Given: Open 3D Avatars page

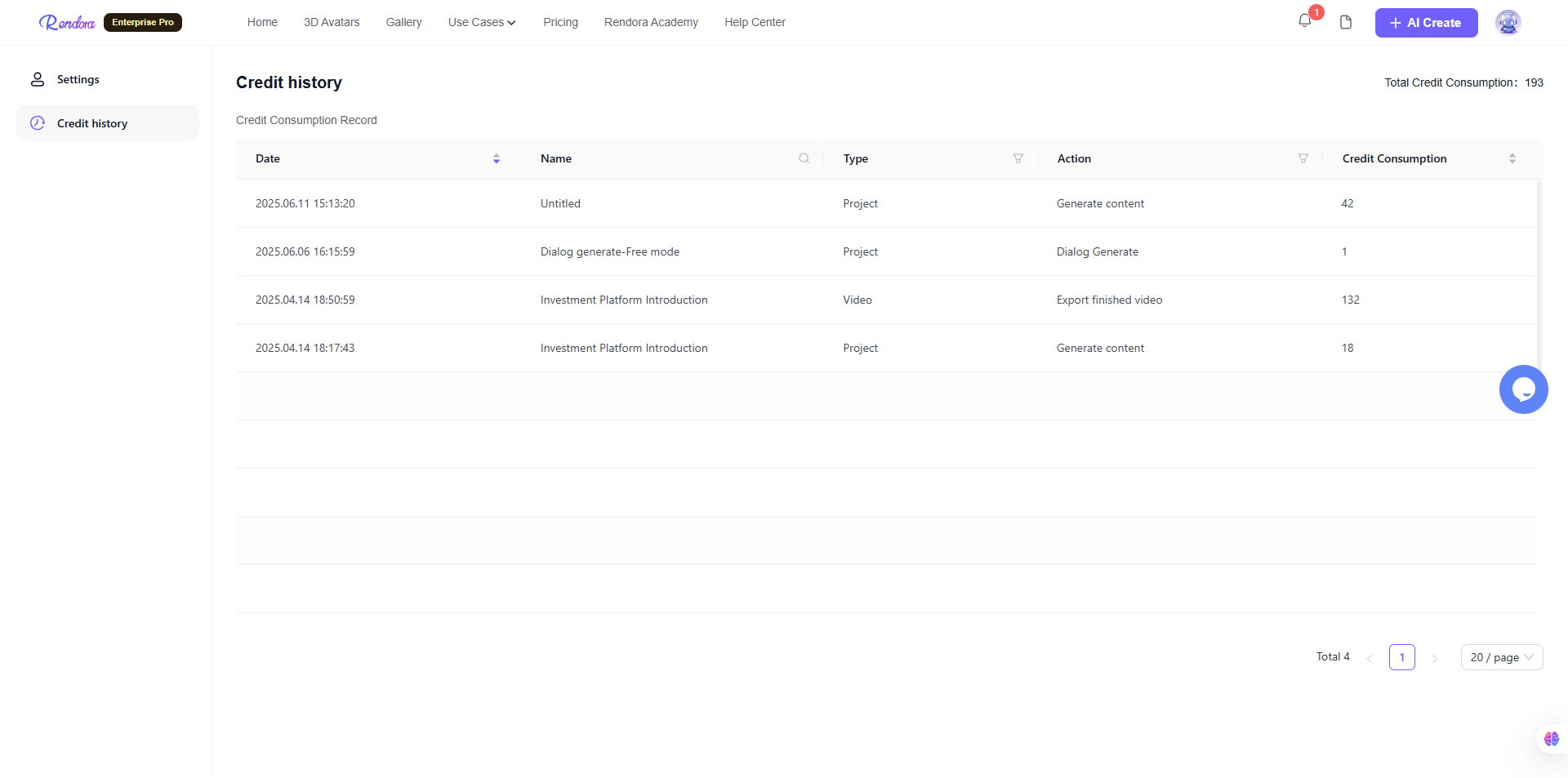Looking at the screenshot, I should (x=332, y=22).
